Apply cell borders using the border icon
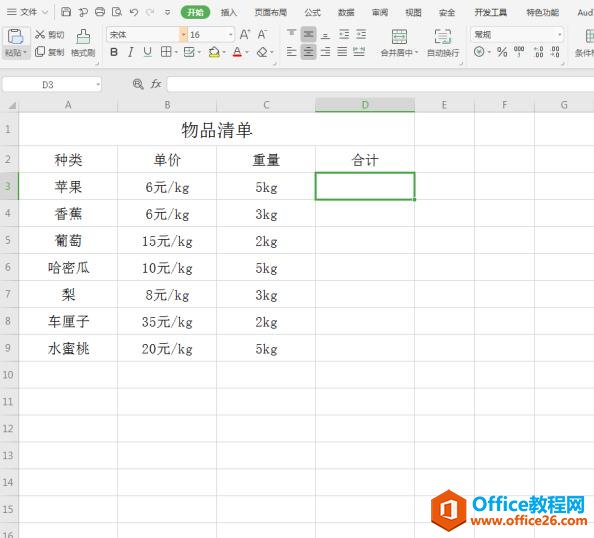 pyautogui.click(x=166, y=52)
